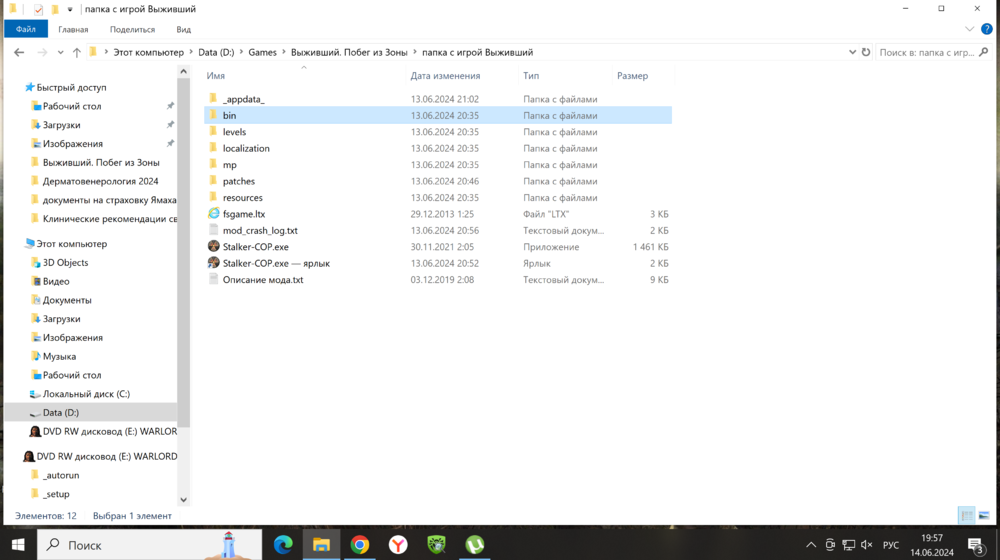Switch to the Вид ribbon tab
Viewport: 1000px width, 560px height.
point(183,30)
